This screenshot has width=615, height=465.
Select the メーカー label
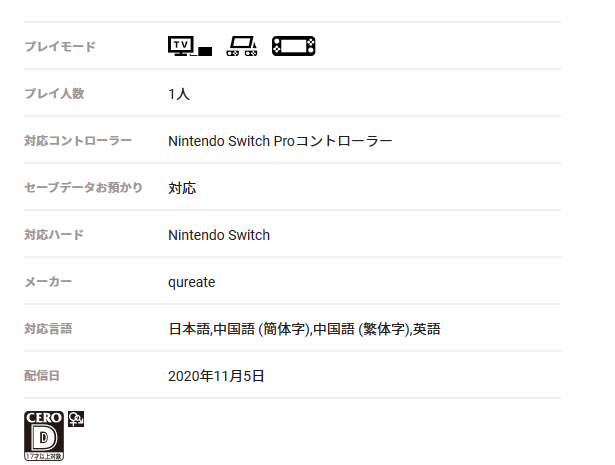(x=48, y=282)
